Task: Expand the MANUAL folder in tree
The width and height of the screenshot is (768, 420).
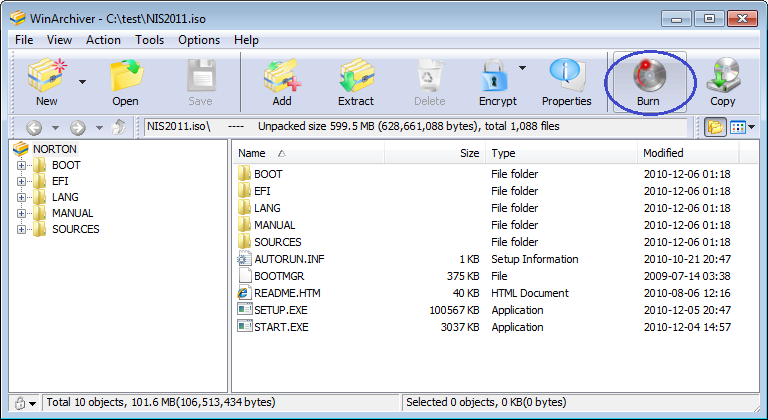Action: (21, 214)
